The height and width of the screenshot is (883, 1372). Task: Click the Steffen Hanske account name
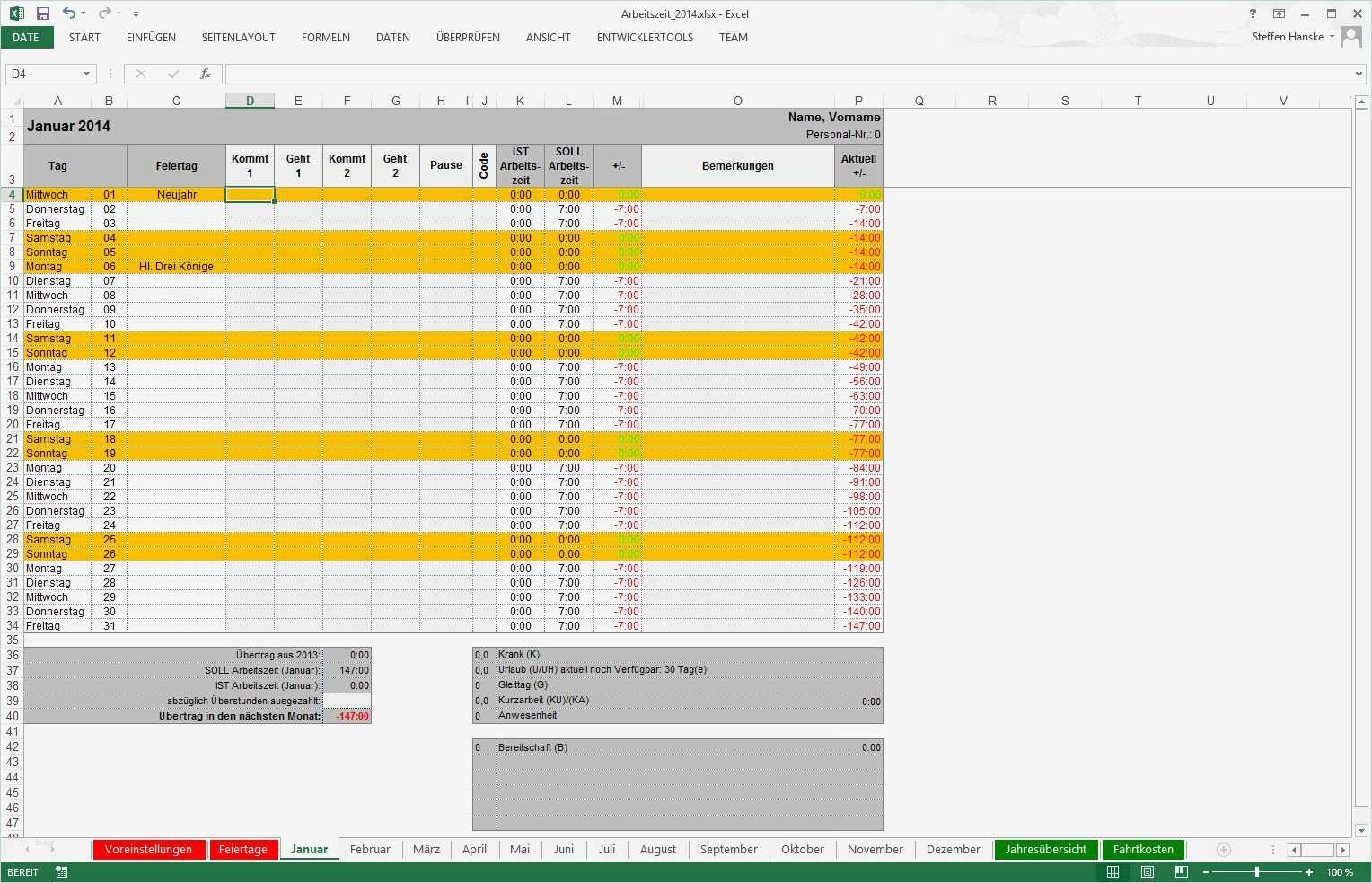point(1288,37)
